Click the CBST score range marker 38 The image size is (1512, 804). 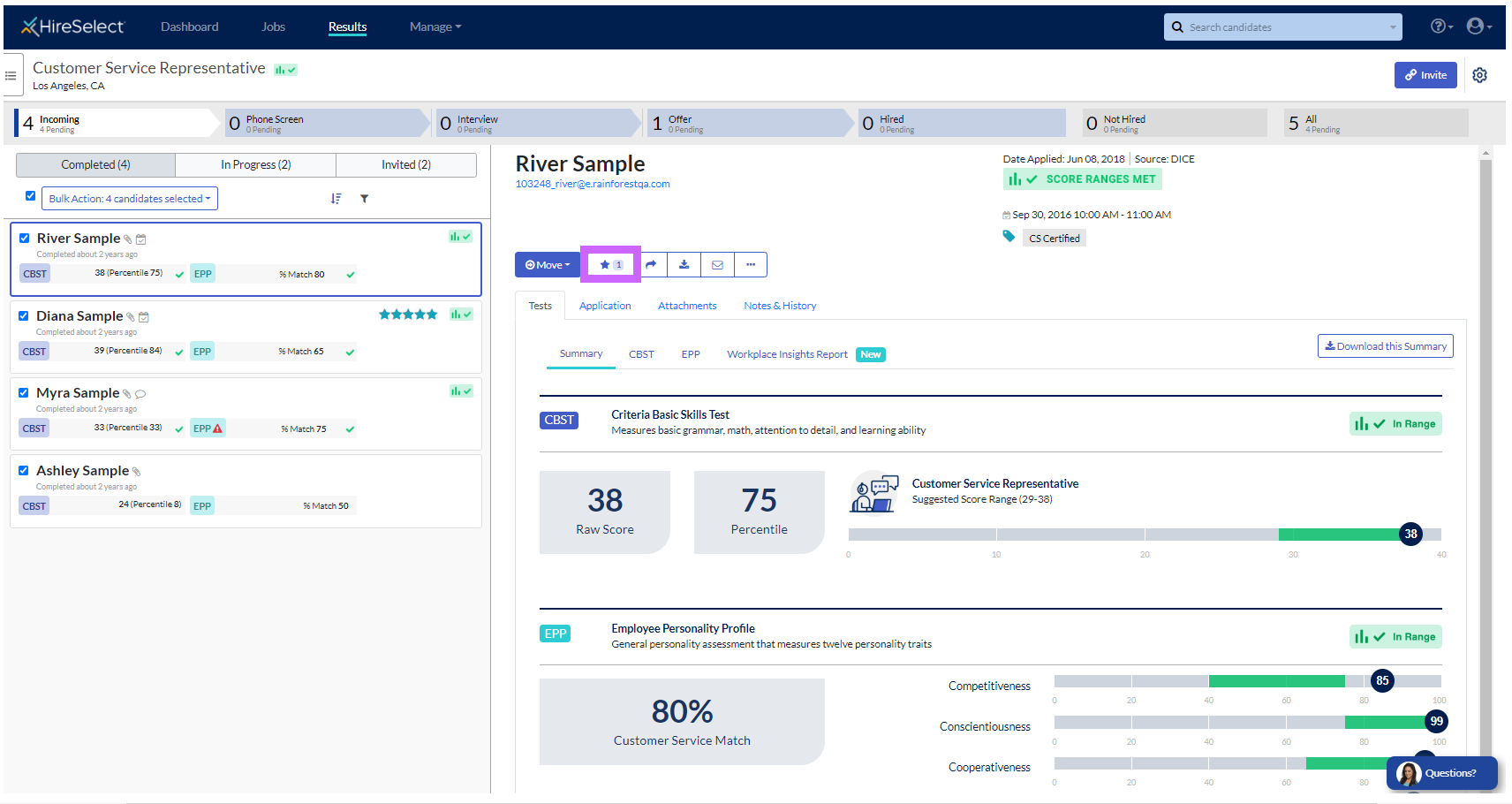click(1411, 534)
